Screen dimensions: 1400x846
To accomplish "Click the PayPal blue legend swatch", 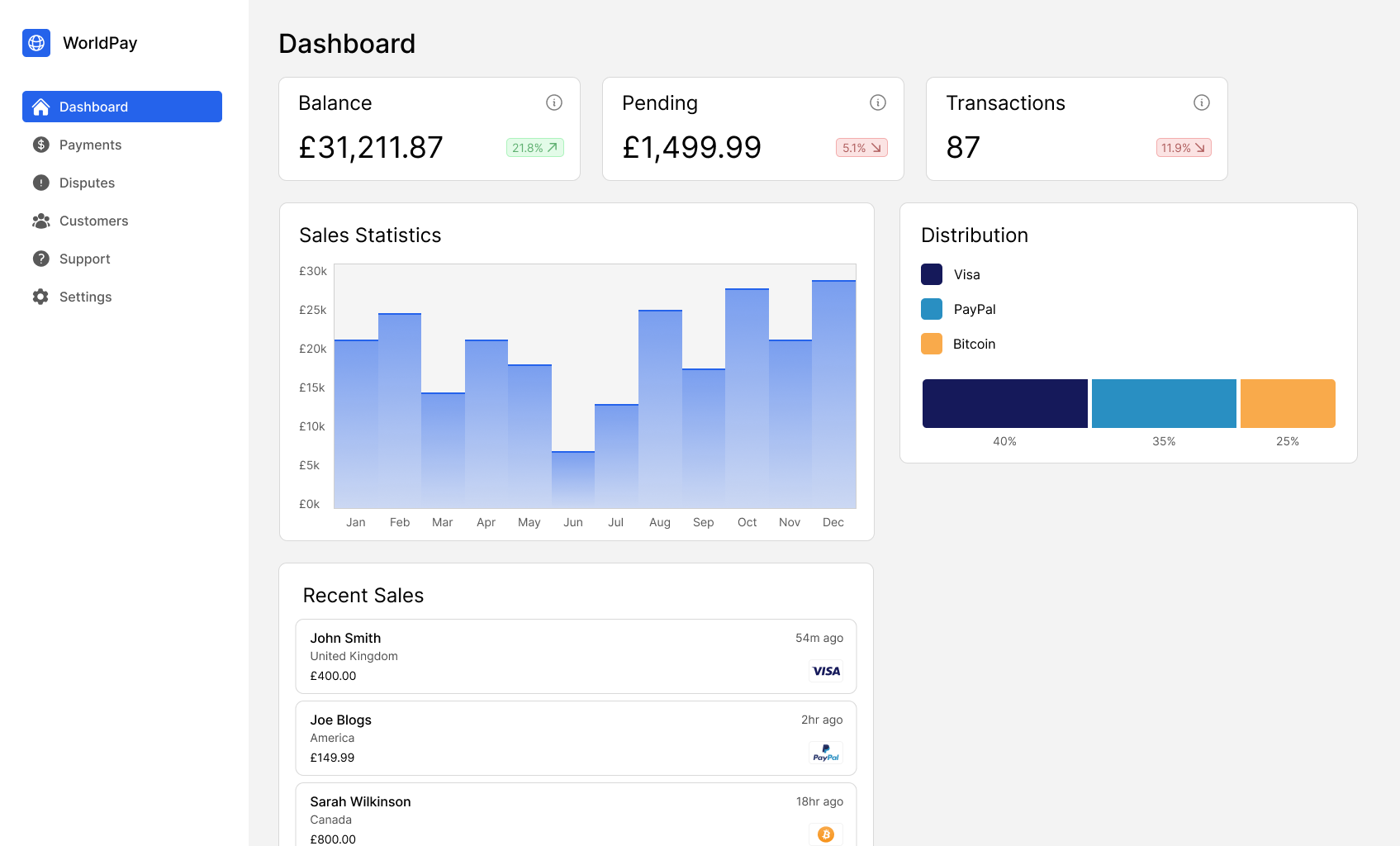I will [932, 309].
